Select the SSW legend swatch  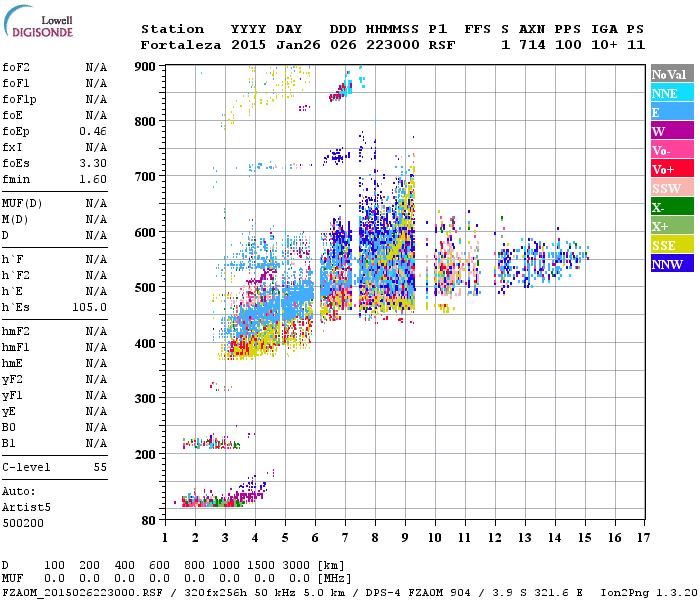tap(672, 188)
